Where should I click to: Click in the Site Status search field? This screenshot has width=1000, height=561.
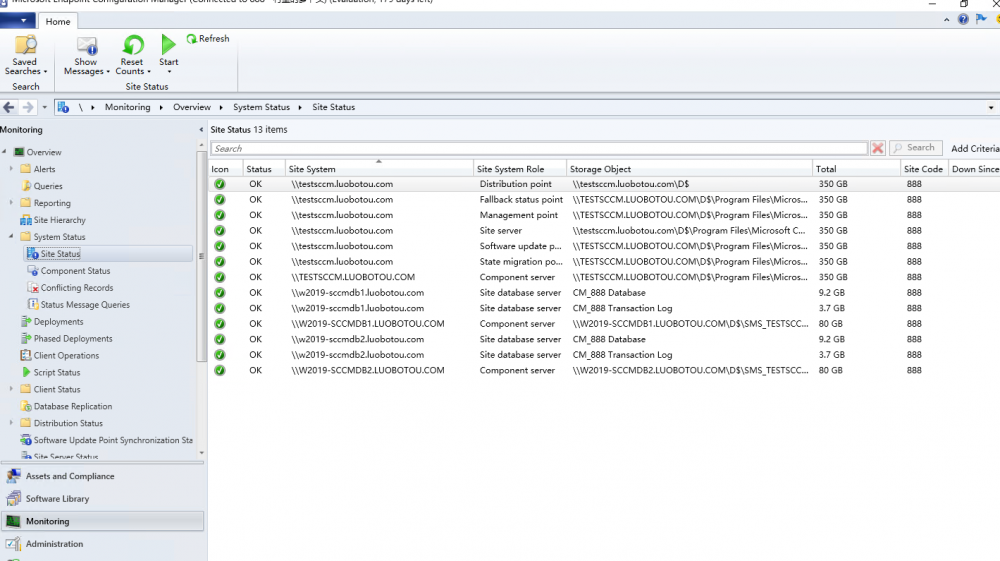tap(539, 149)
